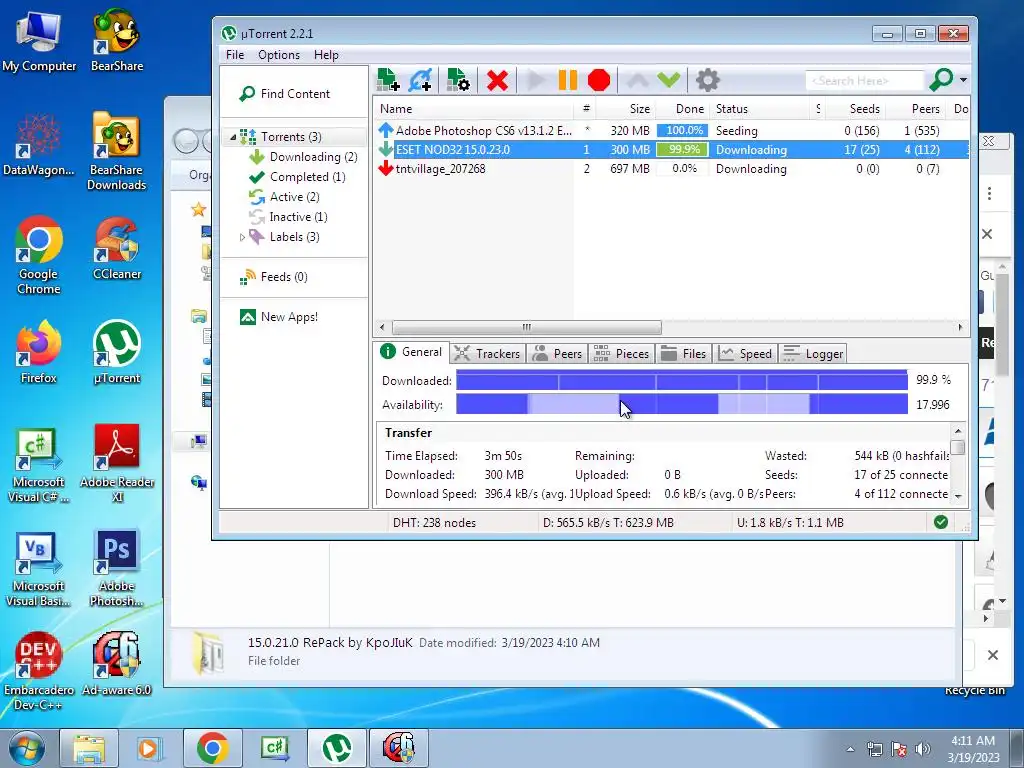This screenshot has width=1024, height=768.
Task: Switch to the Speed tab
Action: point(745,353)
